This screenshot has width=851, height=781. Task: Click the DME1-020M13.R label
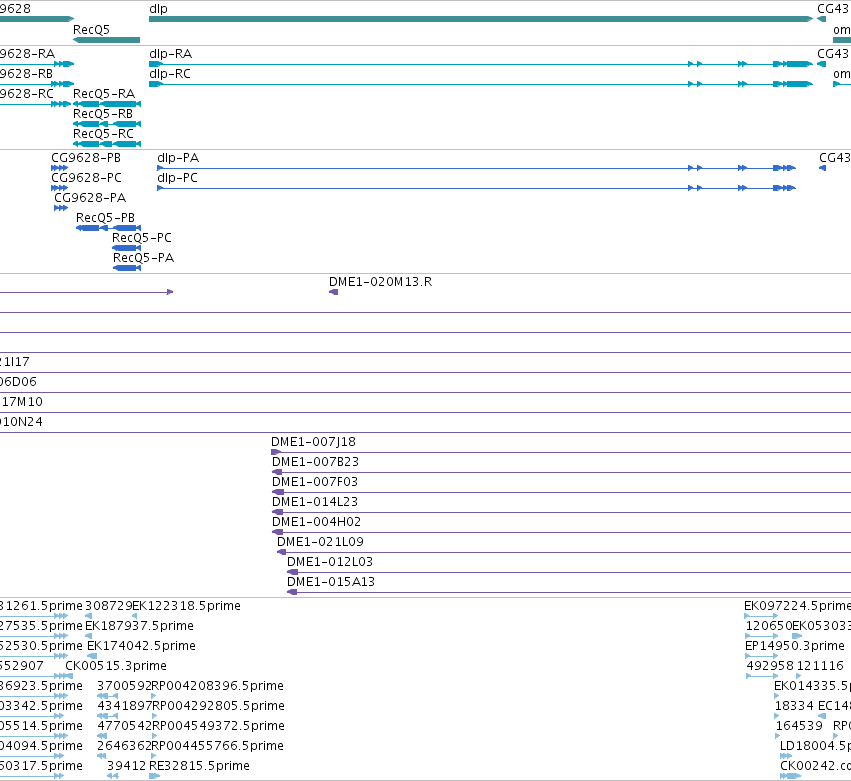[x=380, y=282]
